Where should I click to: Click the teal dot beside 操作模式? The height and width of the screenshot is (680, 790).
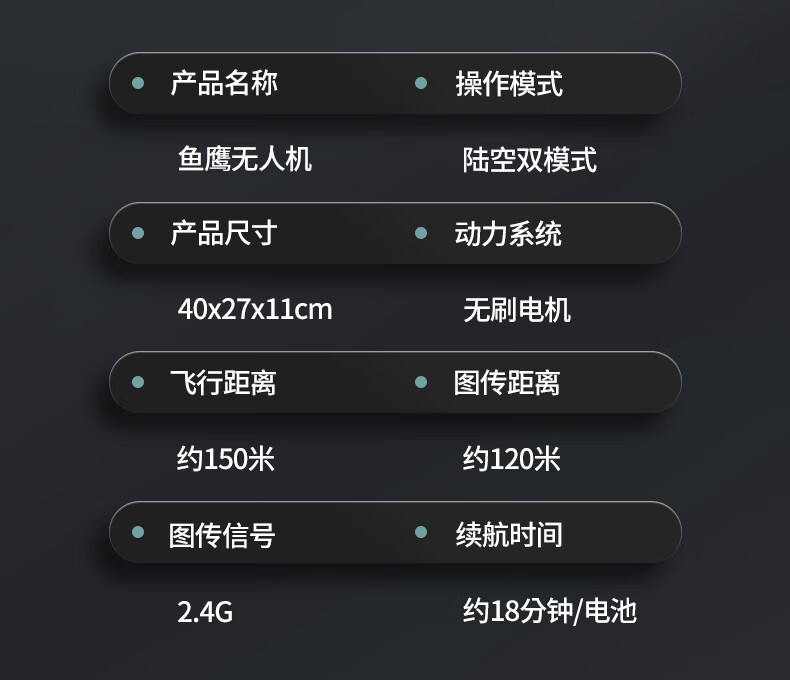[421, 83]
